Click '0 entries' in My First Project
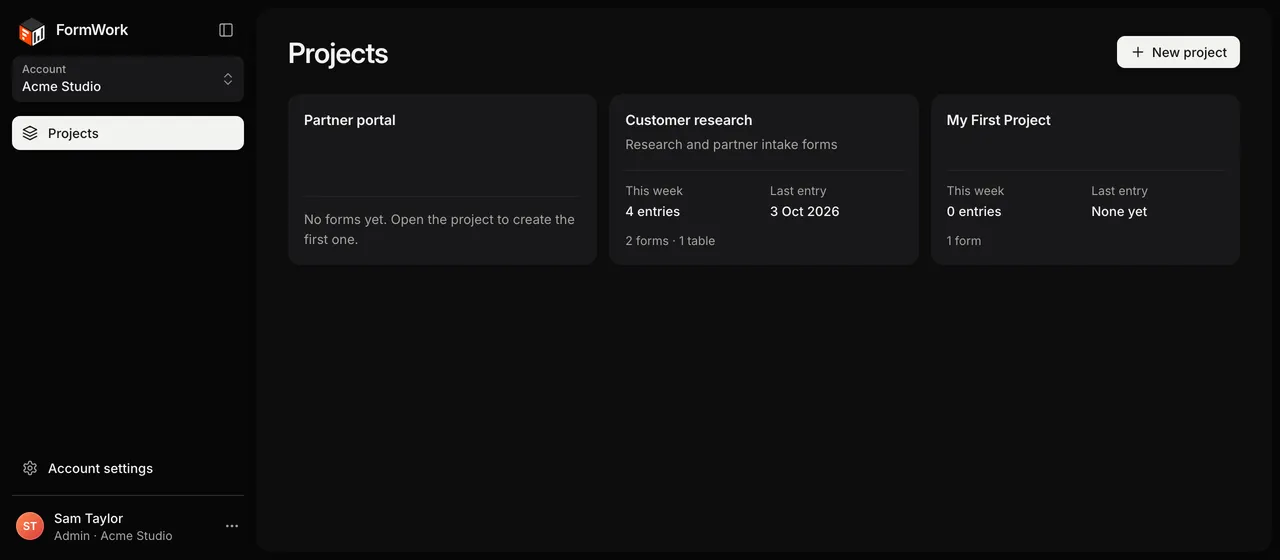The height and width of the screenshot is (560, 1280). (974, 211)
